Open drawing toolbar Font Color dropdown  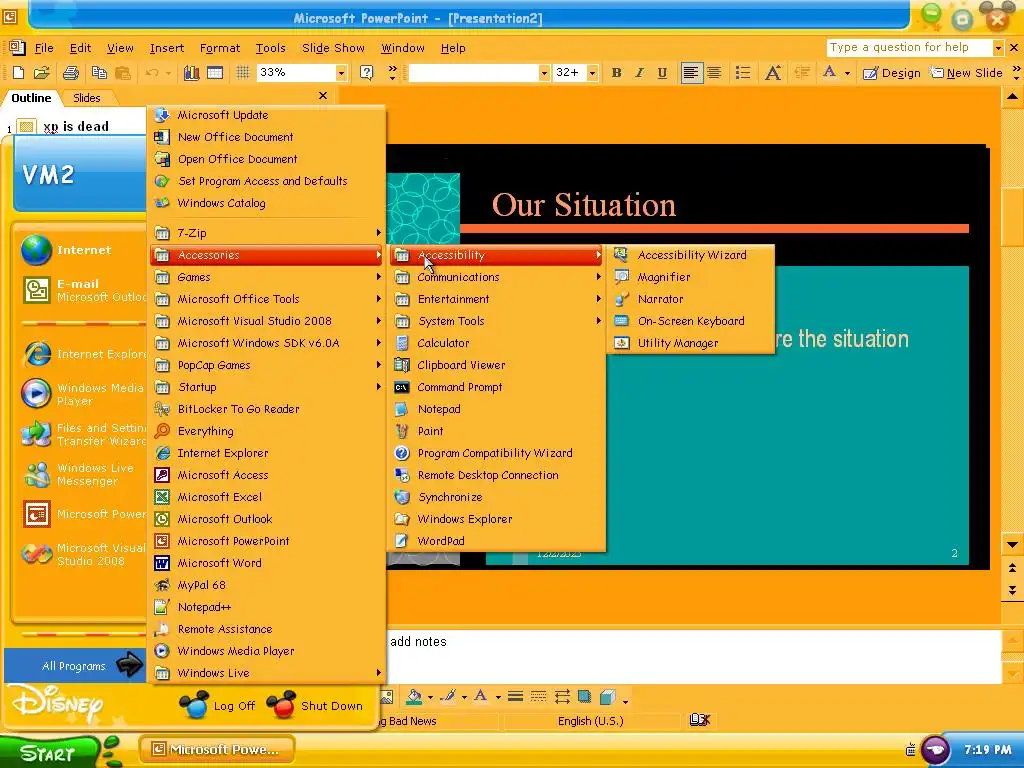(x=498, y=698)
